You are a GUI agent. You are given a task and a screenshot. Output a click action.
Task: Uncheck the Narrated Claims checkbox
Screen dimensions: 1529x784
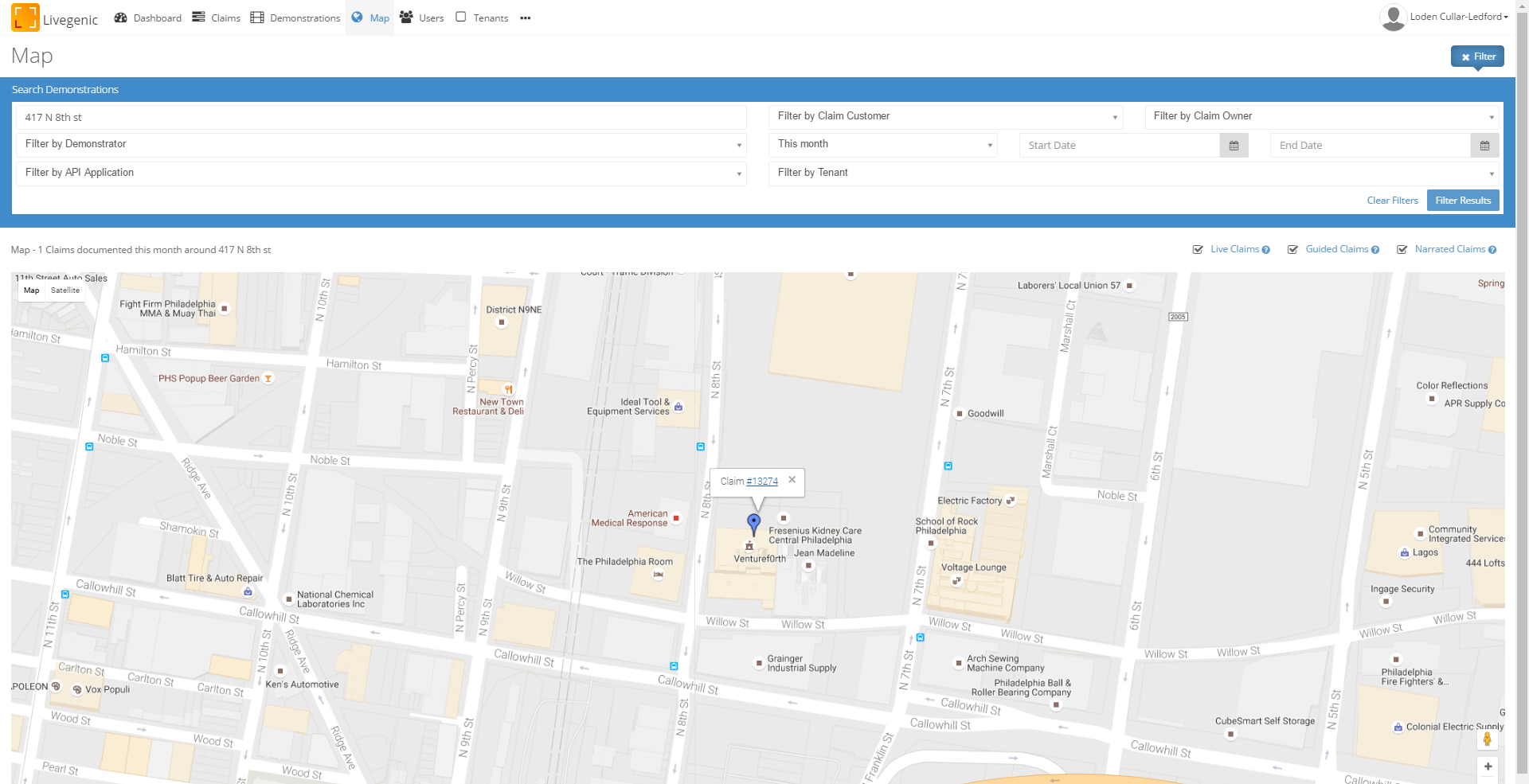(x=1402, y=250)
